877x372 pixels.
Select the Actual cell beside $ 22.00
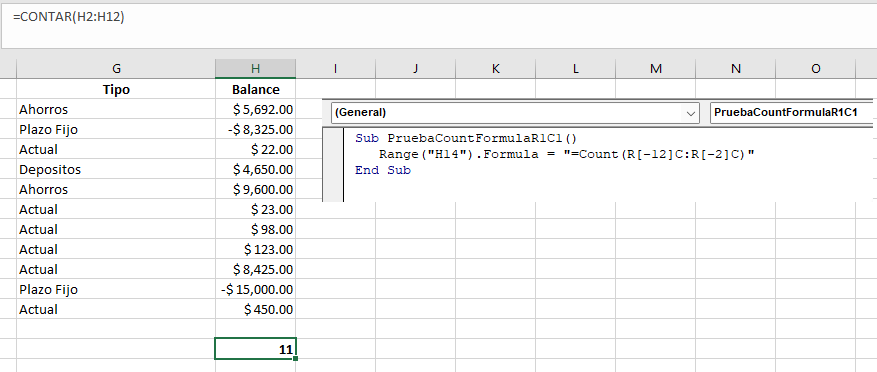(x=116, y=149)
